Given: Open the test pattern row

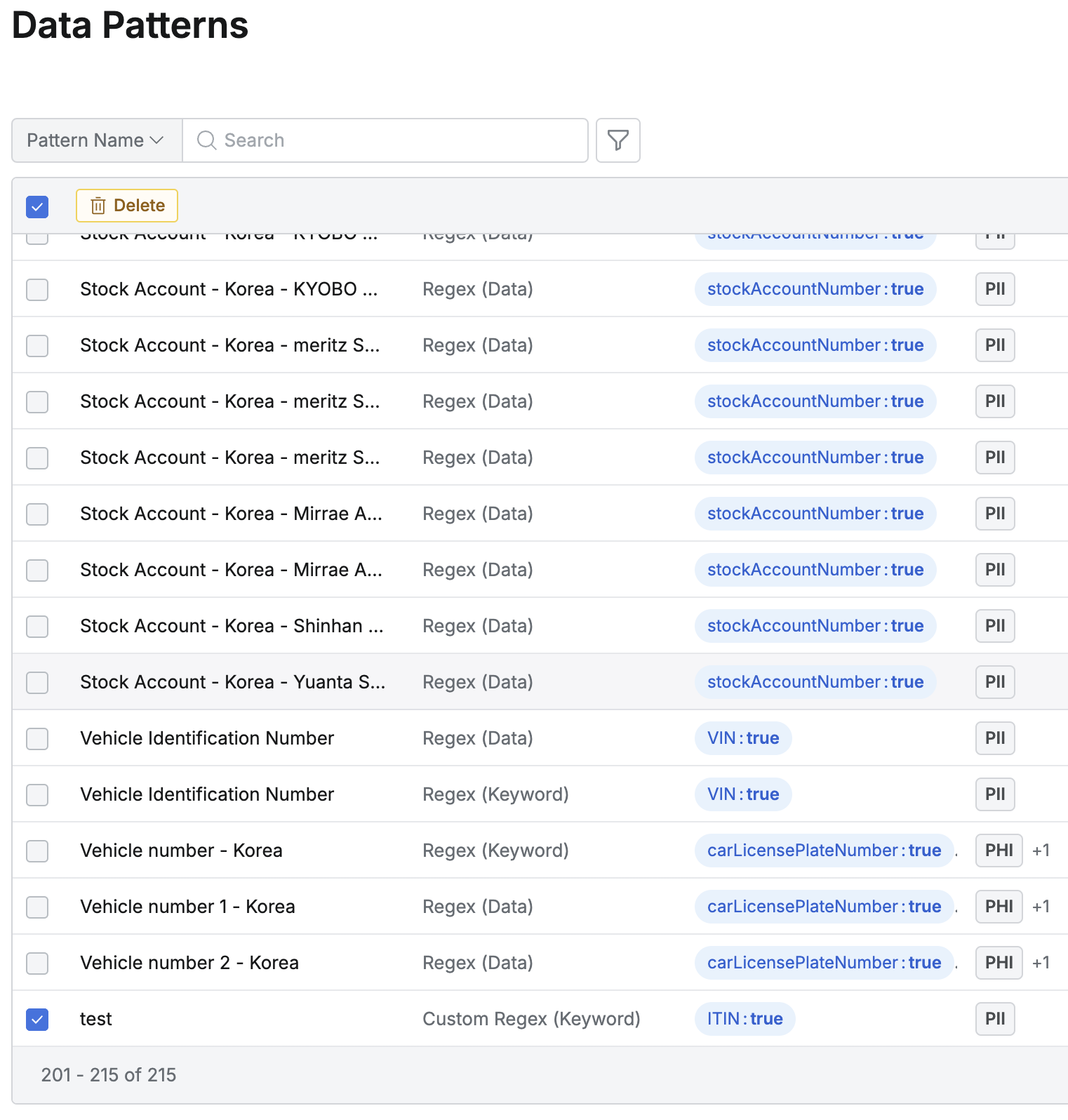Looking at the screenshot, I should pyautogui.click(x=96, y=1019).
